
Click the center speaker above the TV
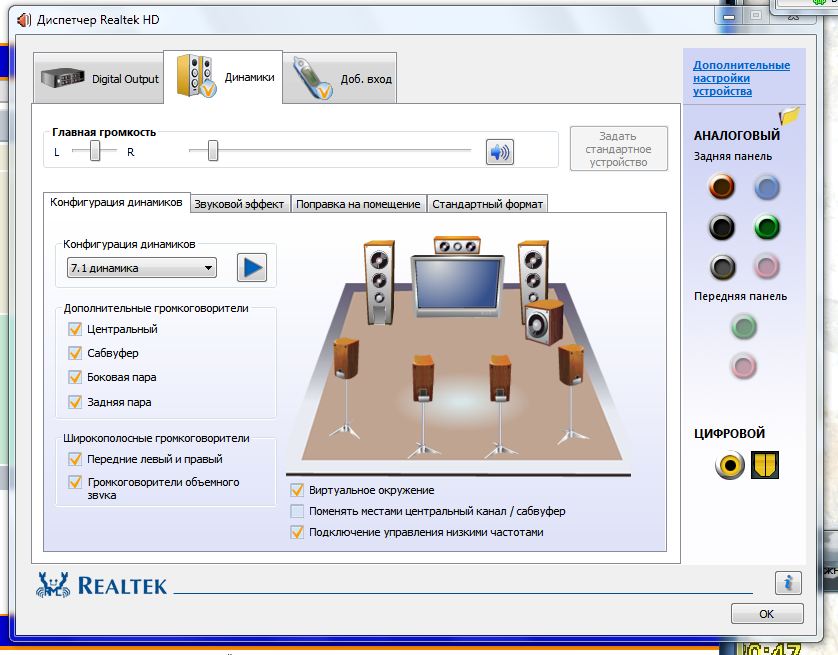(457, 246)
